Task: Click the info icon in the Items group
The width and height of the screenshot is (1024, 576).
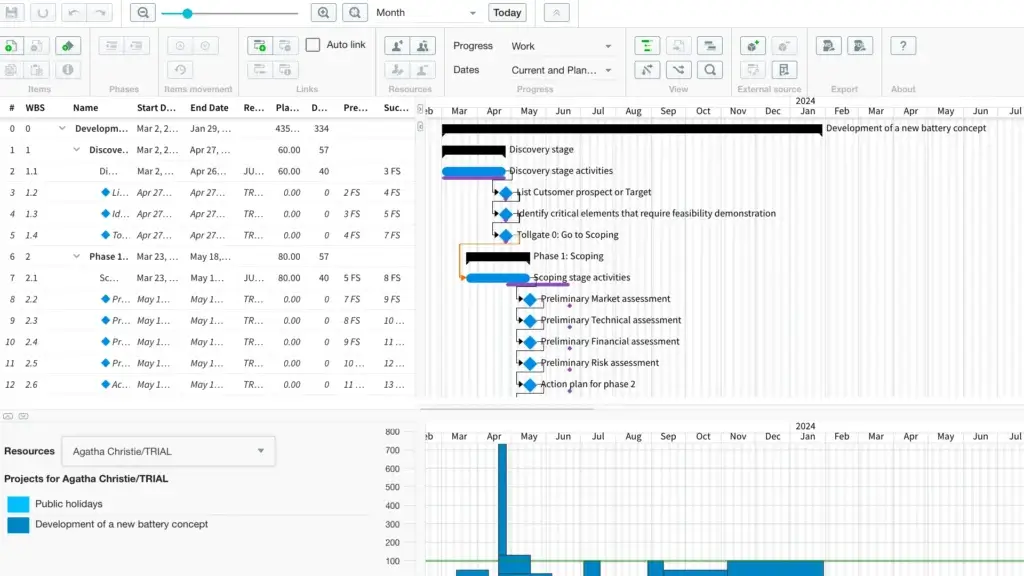Action: [67, 69]
